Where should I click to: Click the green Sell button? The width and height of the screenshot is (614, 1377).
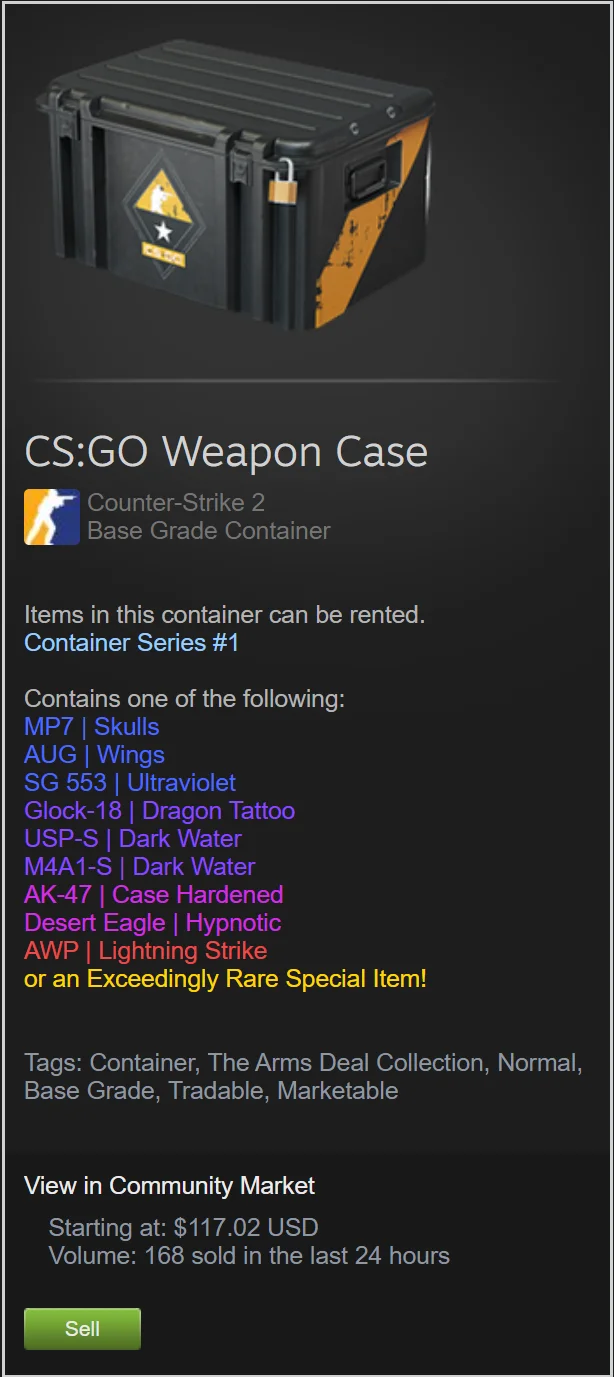pyautogui.click(x=82, y=1329)
